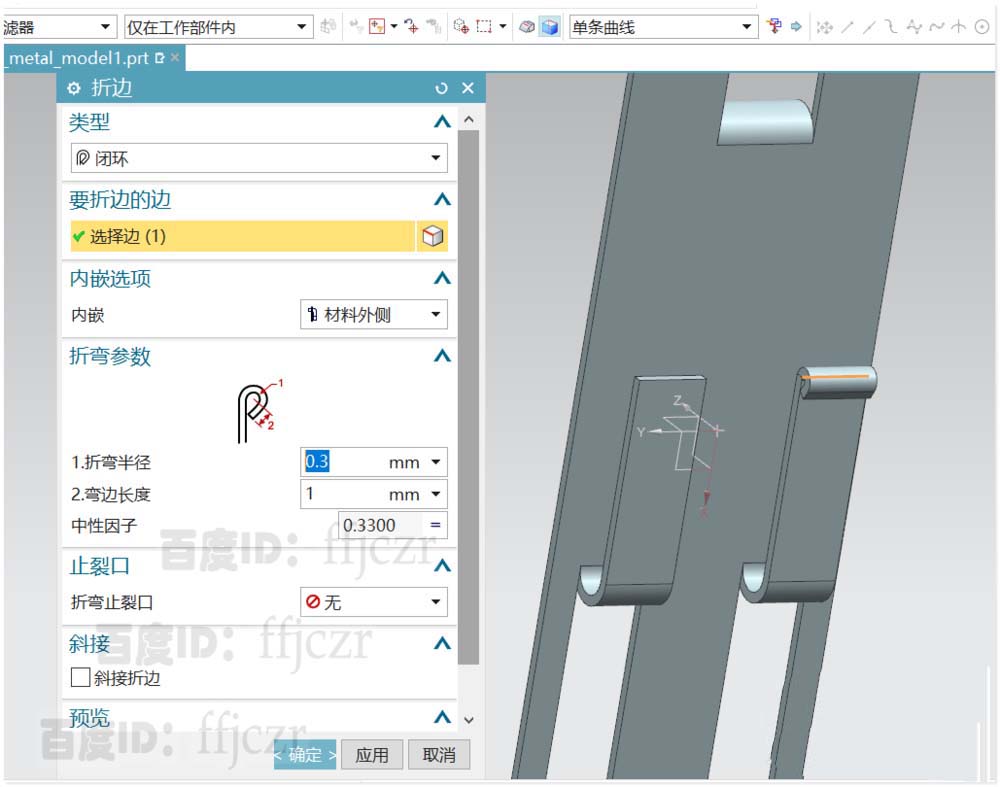1000x787 pixels.
Task: Collapse the 预览 section
Action: click(x=442, y=717)
